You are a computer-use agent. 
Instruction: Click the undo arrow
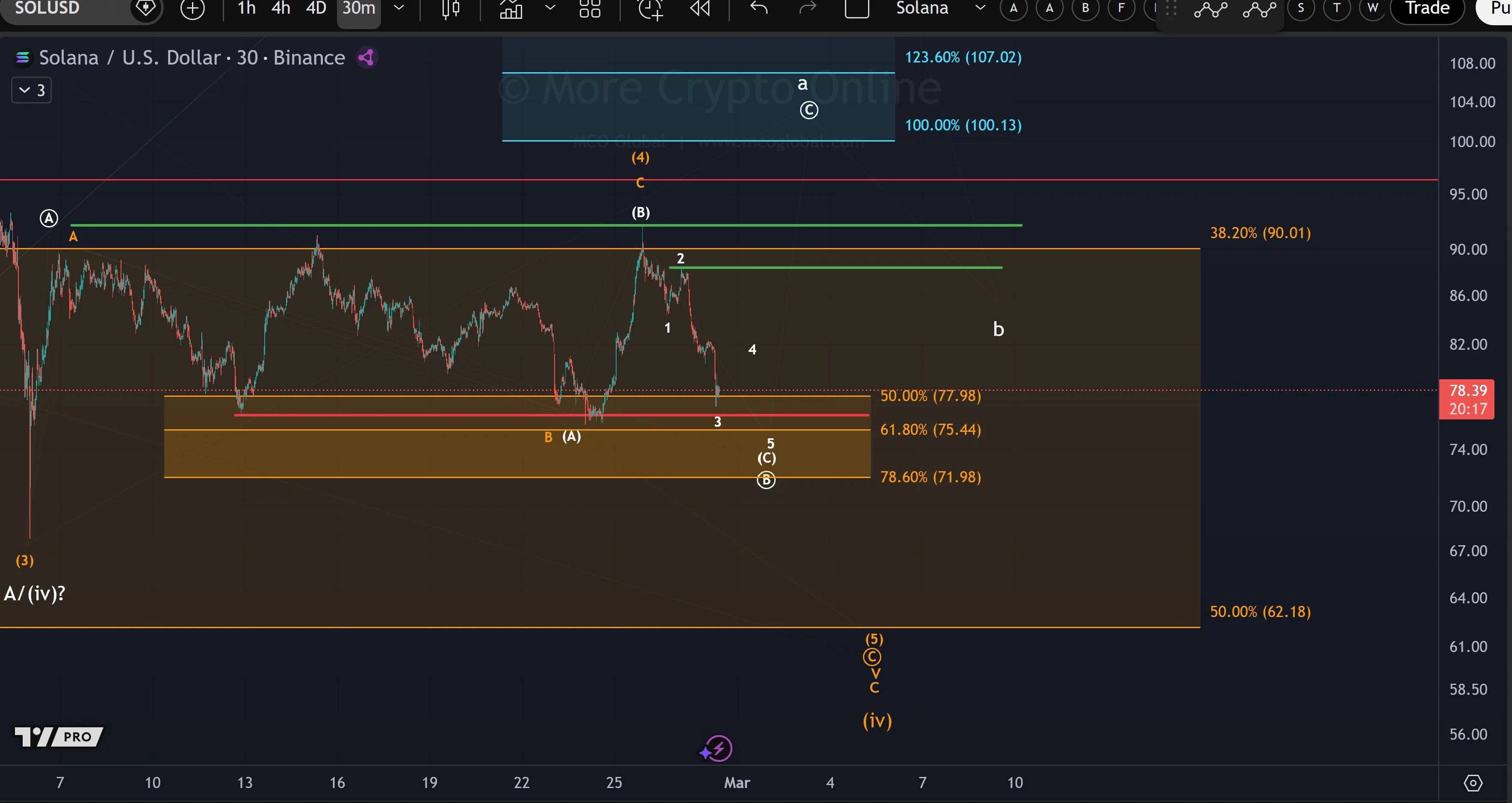pyautogui.click(x=759, y=8)
